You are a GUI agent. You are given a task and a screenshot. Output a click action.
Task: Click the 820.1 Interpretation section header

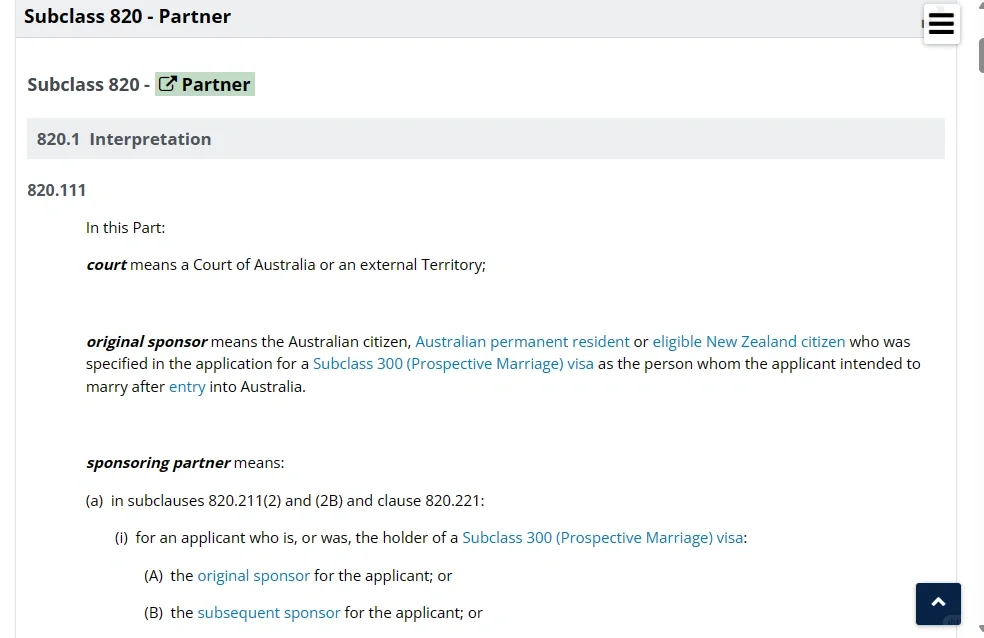coord(486,139)
